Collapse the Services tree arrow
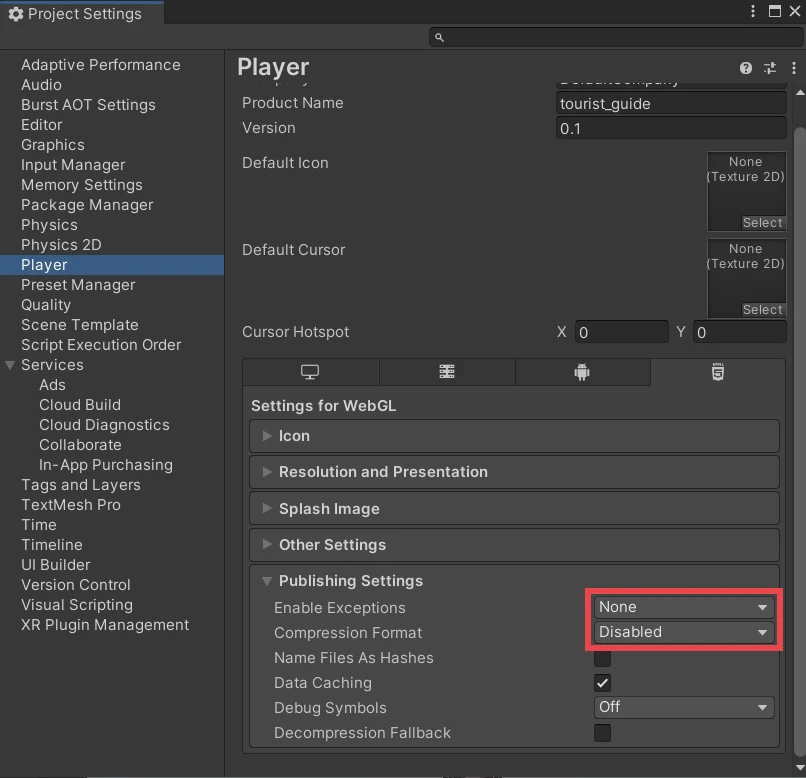This screenshot has width=806, height=778. coord(10,365)
